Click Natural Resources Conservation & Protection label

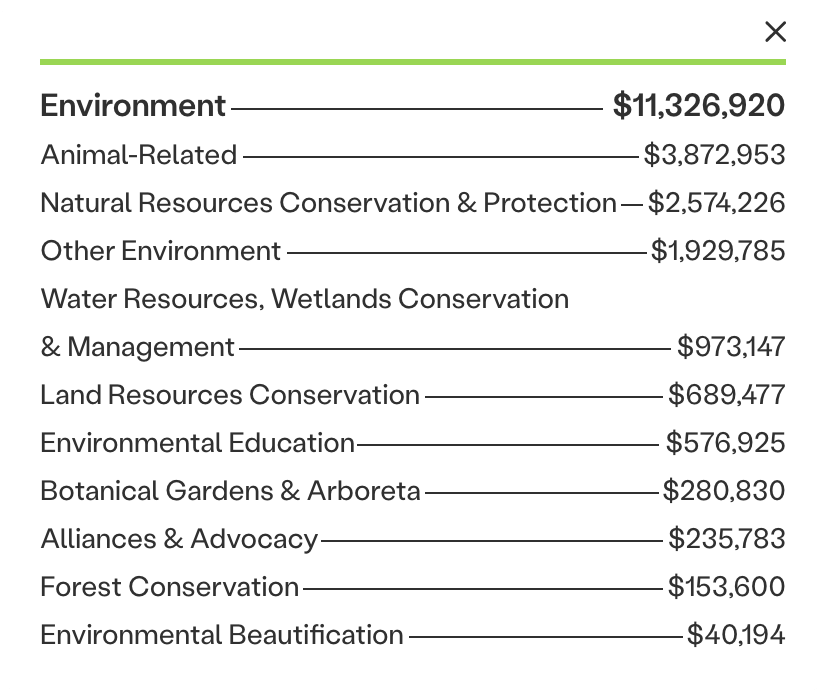point(328,203)
